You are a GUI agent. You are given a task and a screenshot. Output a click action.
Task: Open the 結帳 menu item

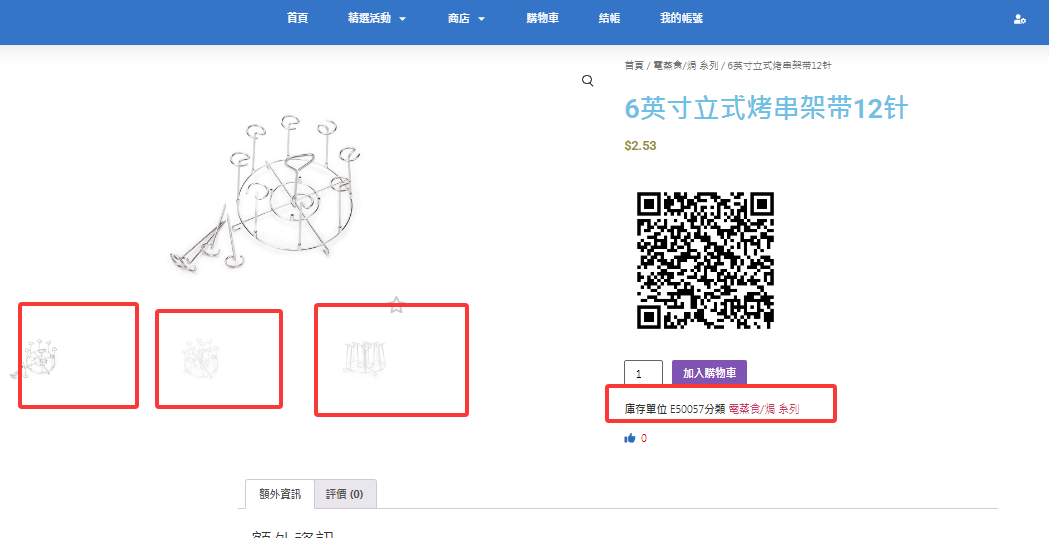tap(609, 19)
